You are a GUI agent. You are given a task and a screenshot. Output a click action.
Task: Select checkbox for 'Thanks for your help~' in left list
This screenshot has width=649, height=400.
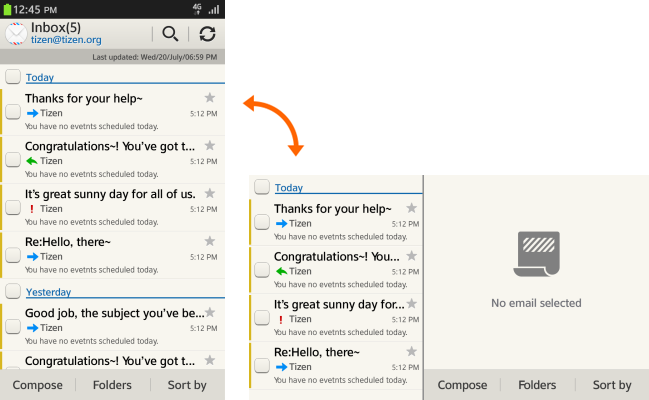click(x=13, y=112)
